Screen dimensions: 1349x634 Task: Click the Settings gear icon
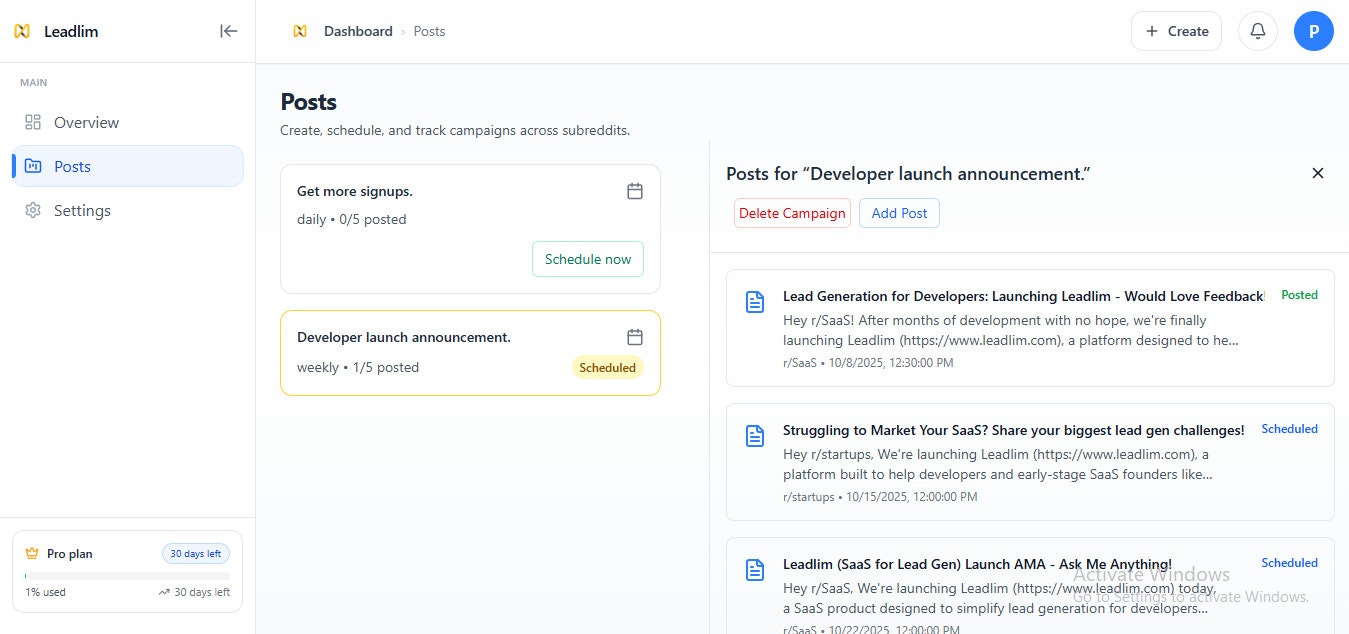click(x=33, y=210)
